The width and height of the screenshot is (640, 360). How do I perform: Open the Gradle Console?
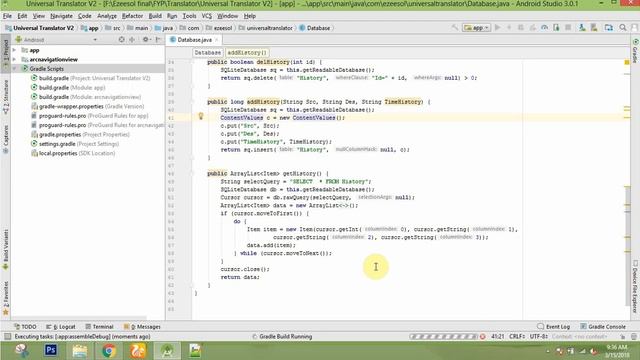coord(603,327)
